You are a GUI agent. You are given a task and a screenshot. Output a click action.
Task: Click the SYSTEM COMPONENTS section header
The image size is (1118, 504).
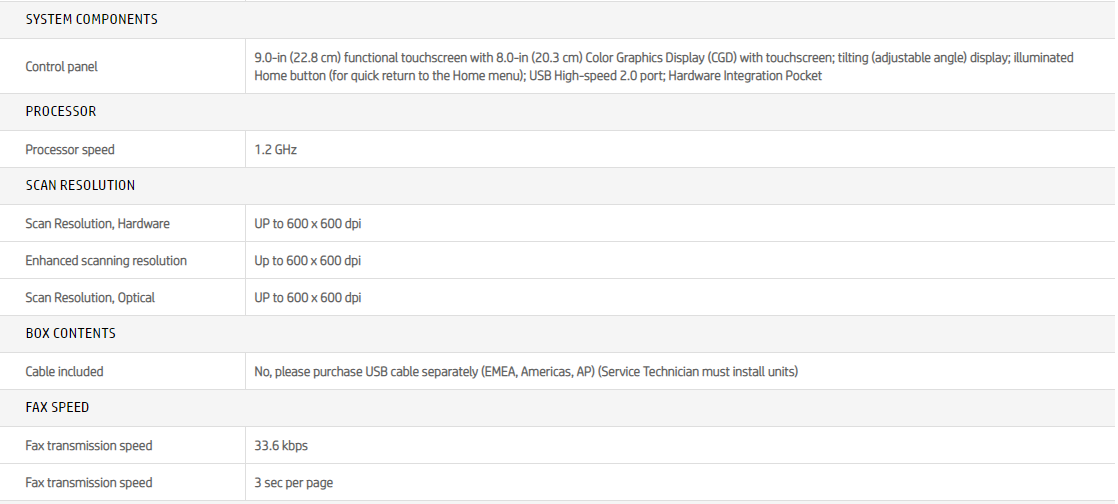click(x=91, y=19)
